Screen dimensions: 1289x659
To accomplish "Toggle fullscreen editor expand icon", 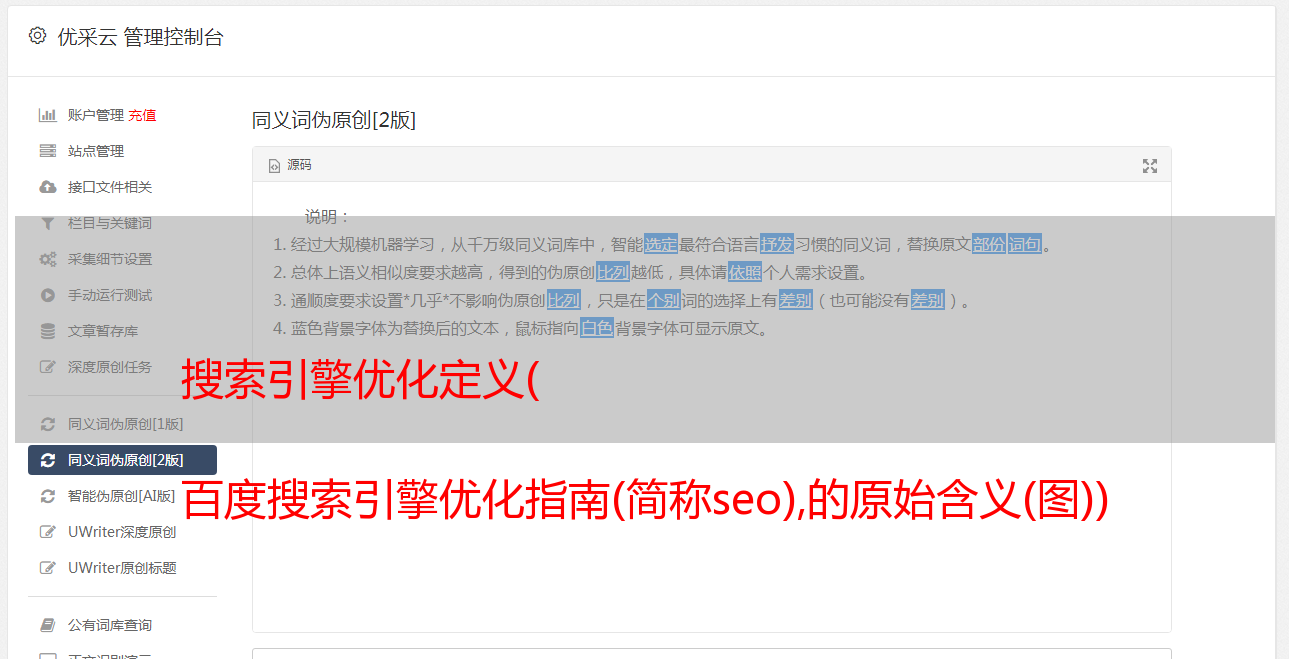I will tap(1150, 166).
